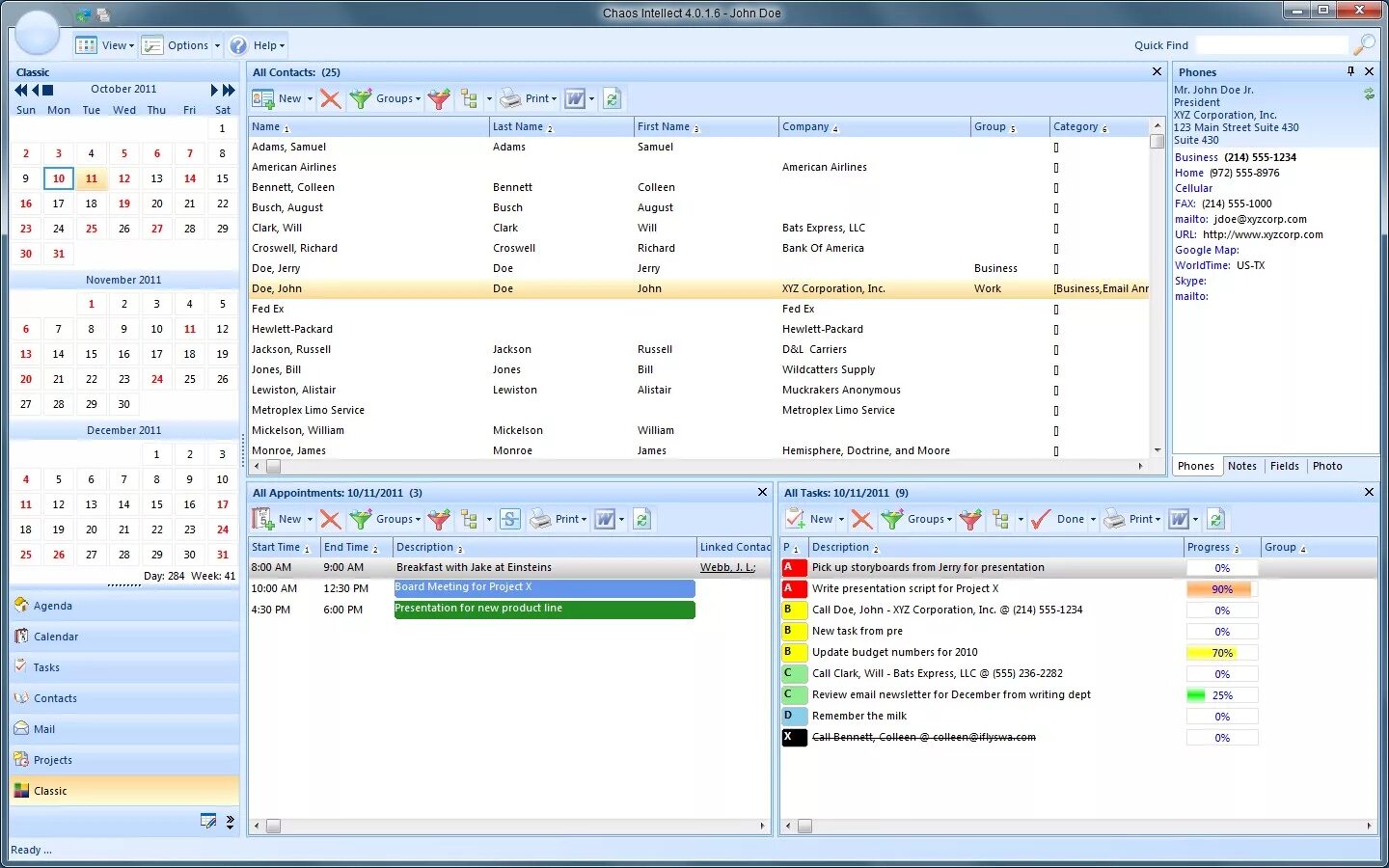Select the Hewlett-Packard contact row

click(698, 329)
